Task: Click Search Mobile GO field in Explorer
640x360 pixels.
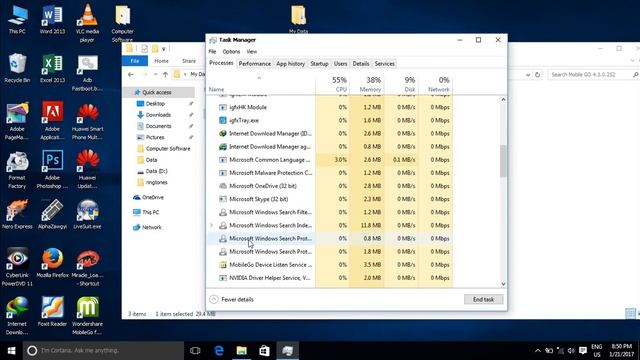Action: (x=593, y=75)
